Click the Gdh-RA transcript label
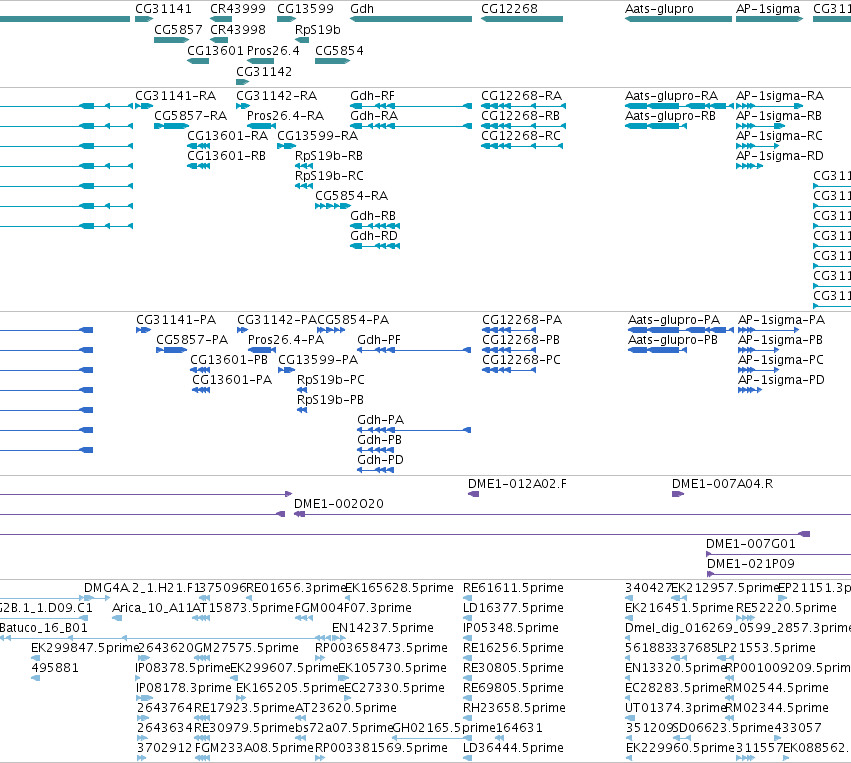 (x=374, y=116)
